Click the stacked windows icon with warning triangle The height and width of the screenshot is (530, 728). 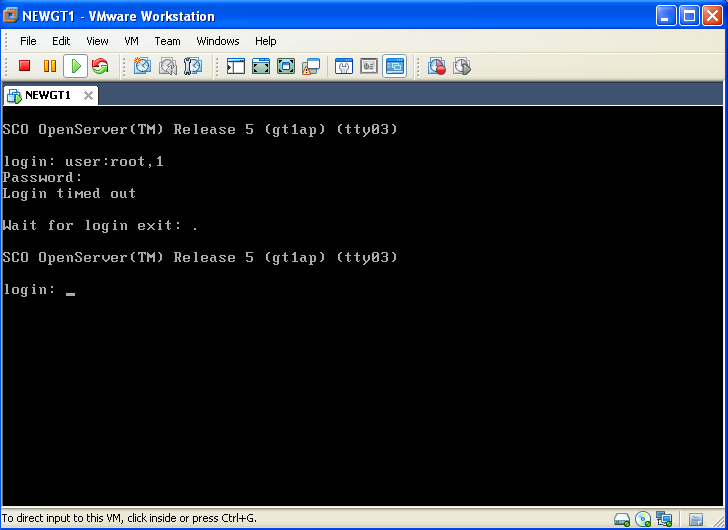[x=311, y=66]
